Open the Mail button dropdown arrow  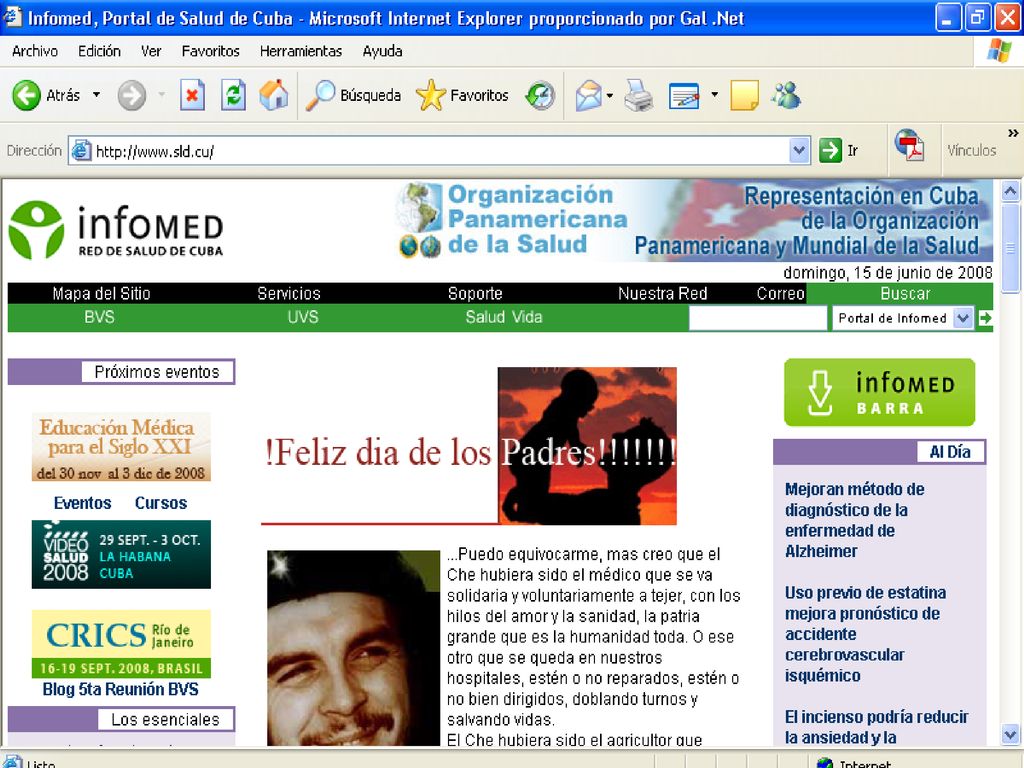pos(610,96)
